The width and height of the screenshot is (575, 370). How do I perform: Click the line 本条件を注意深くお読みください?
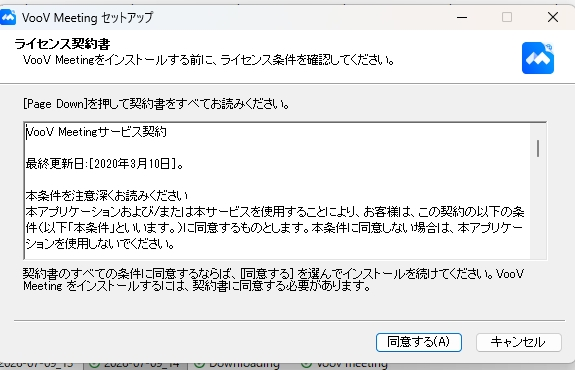point(107,195)
